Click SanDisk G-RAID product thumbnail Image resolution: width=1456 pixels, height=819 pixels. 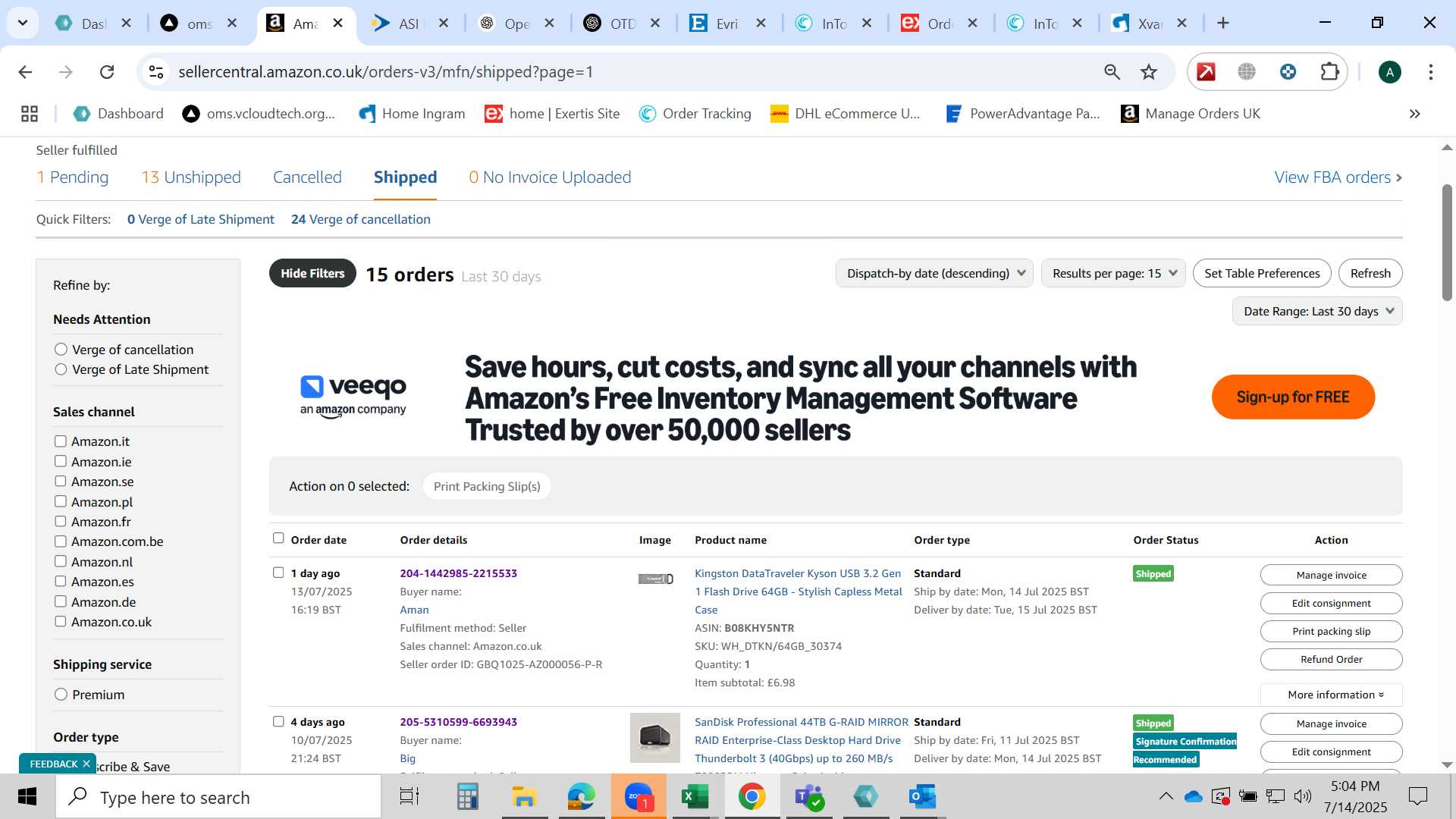click(x=655, y=737)
